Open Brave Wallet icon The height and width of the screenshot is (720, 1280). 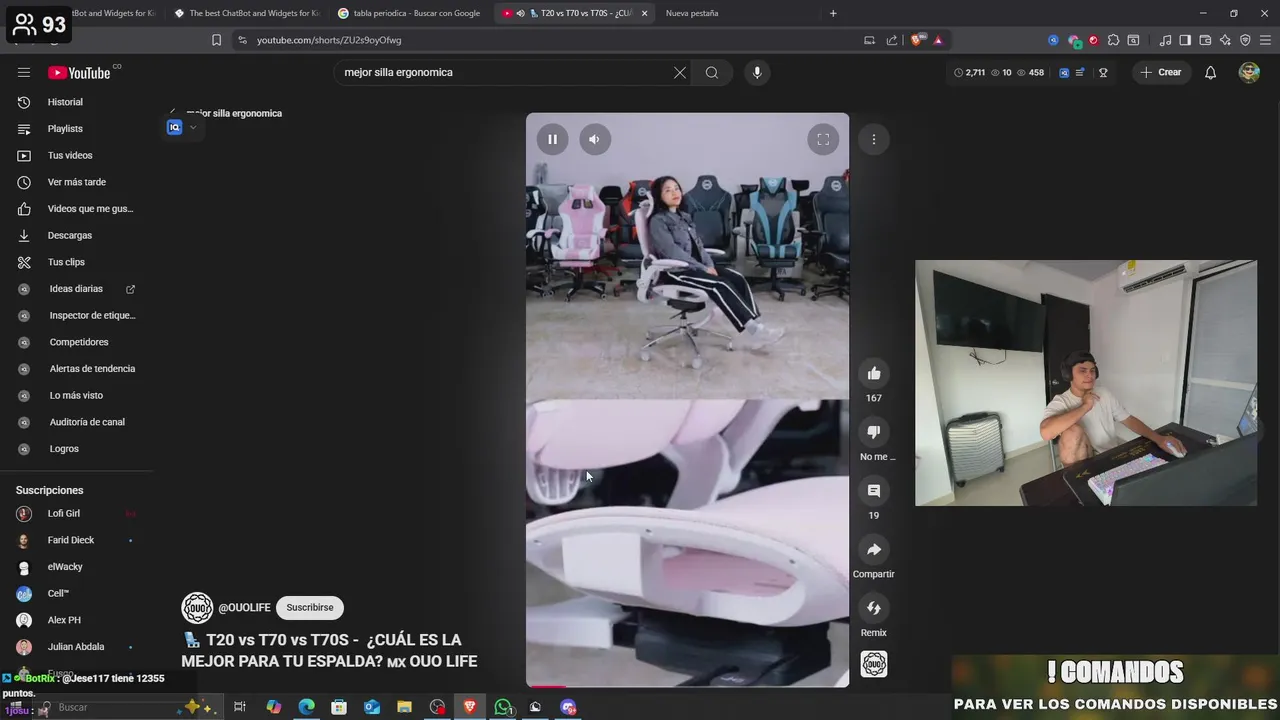pos(1205,40)
